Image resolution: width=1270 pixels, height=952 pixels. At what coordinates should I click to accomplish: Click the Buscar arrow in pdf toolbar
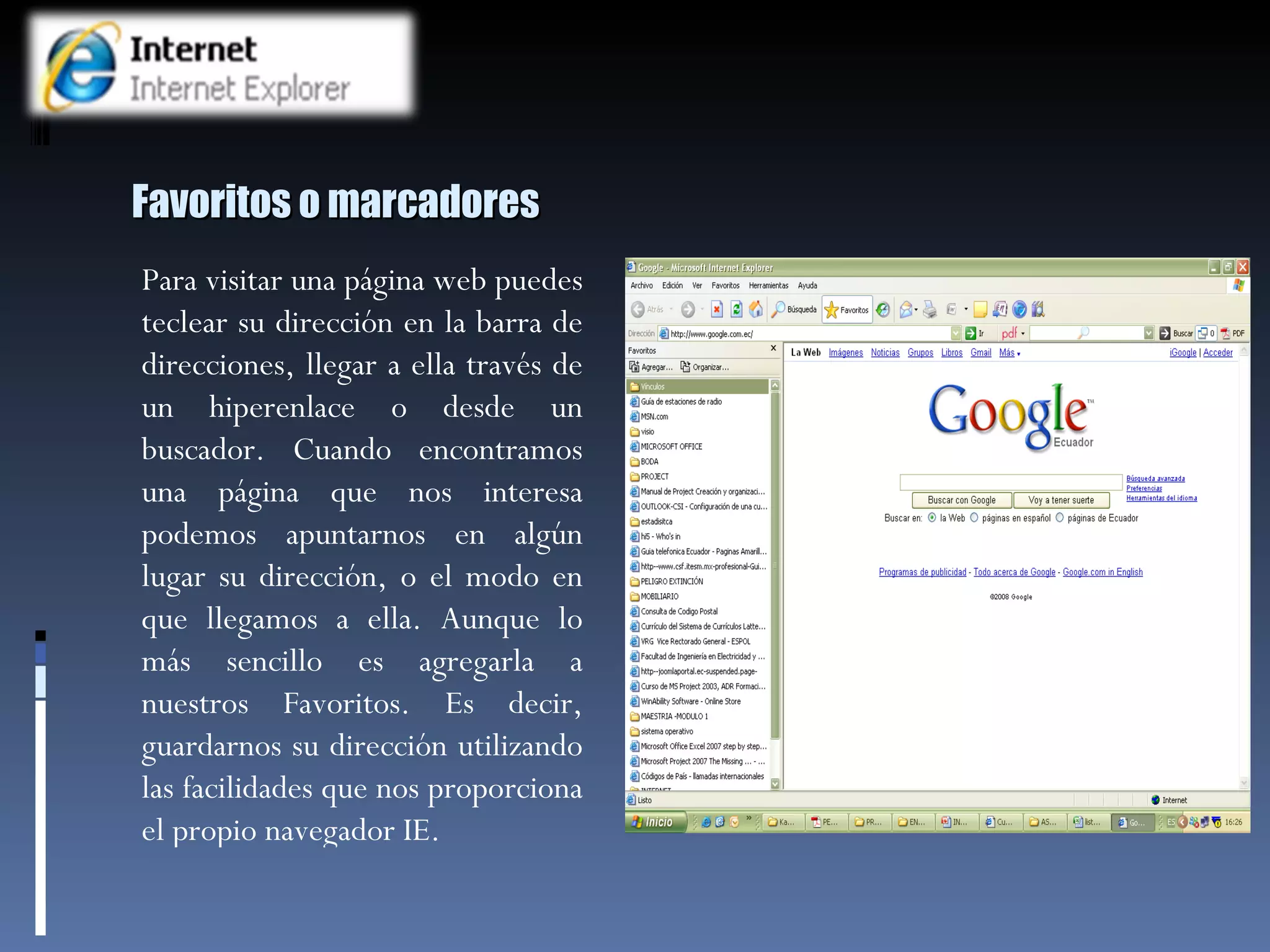point(1165,333)
